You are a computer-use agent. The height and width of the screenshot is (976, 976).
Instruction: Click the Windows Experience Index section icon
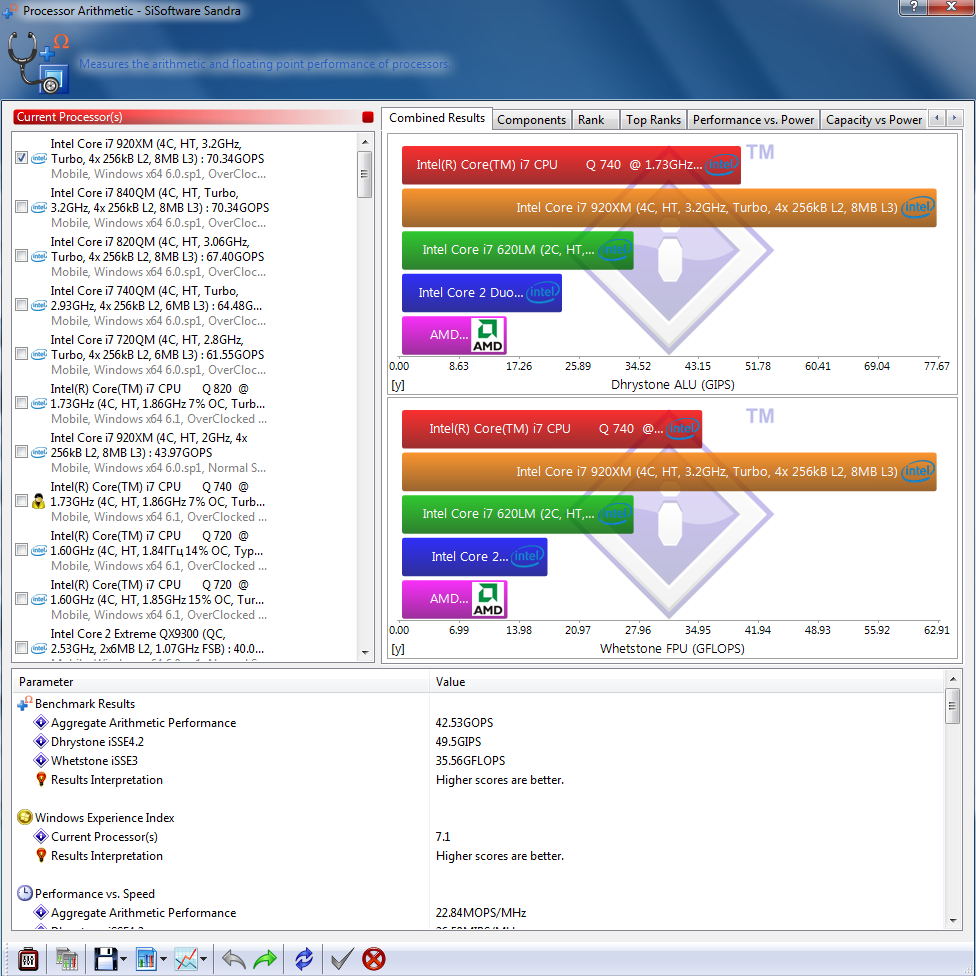[x=24, y=817]
